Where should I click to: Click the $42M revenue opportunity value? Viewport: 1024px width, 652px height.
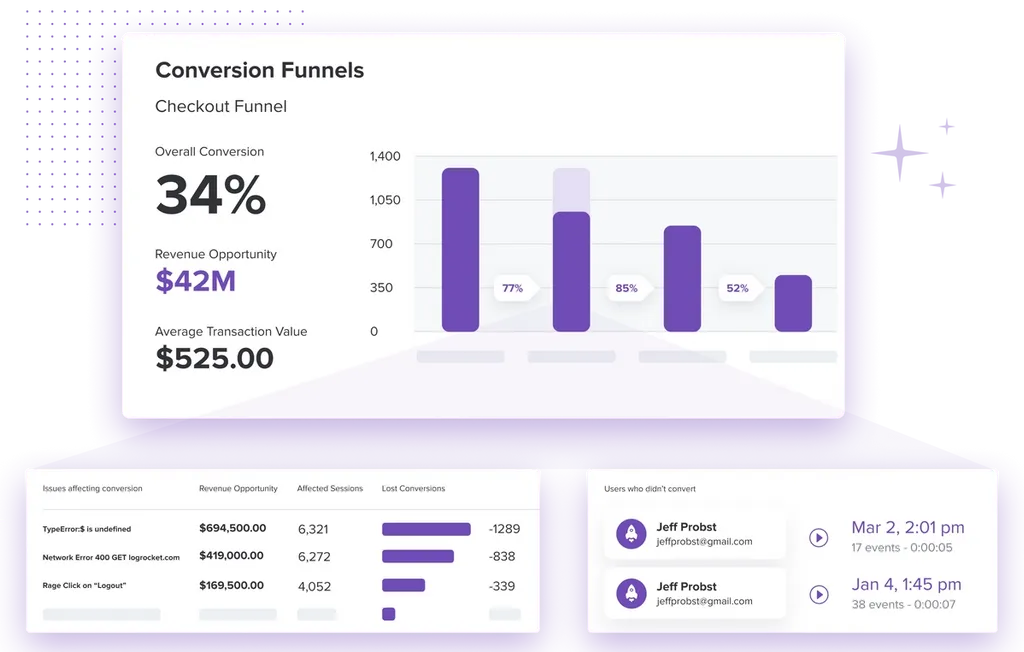[x=196, y=281]
